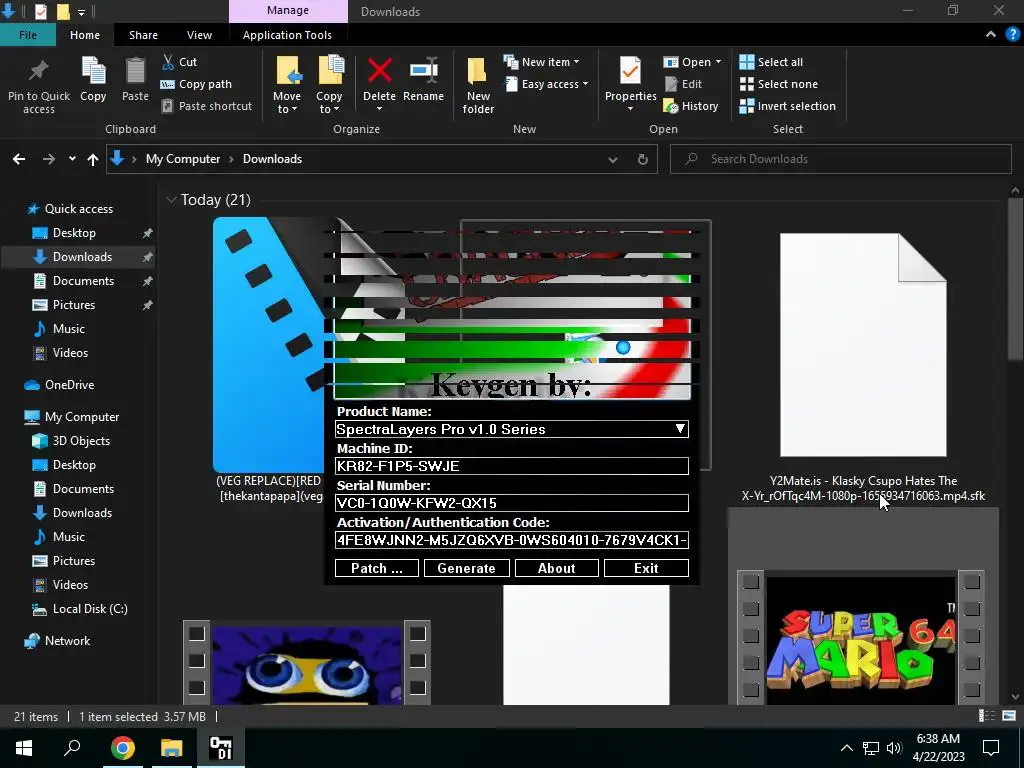Click the Manage contextual tab
Screen dimensions: 1024x768
coord(288,11)
